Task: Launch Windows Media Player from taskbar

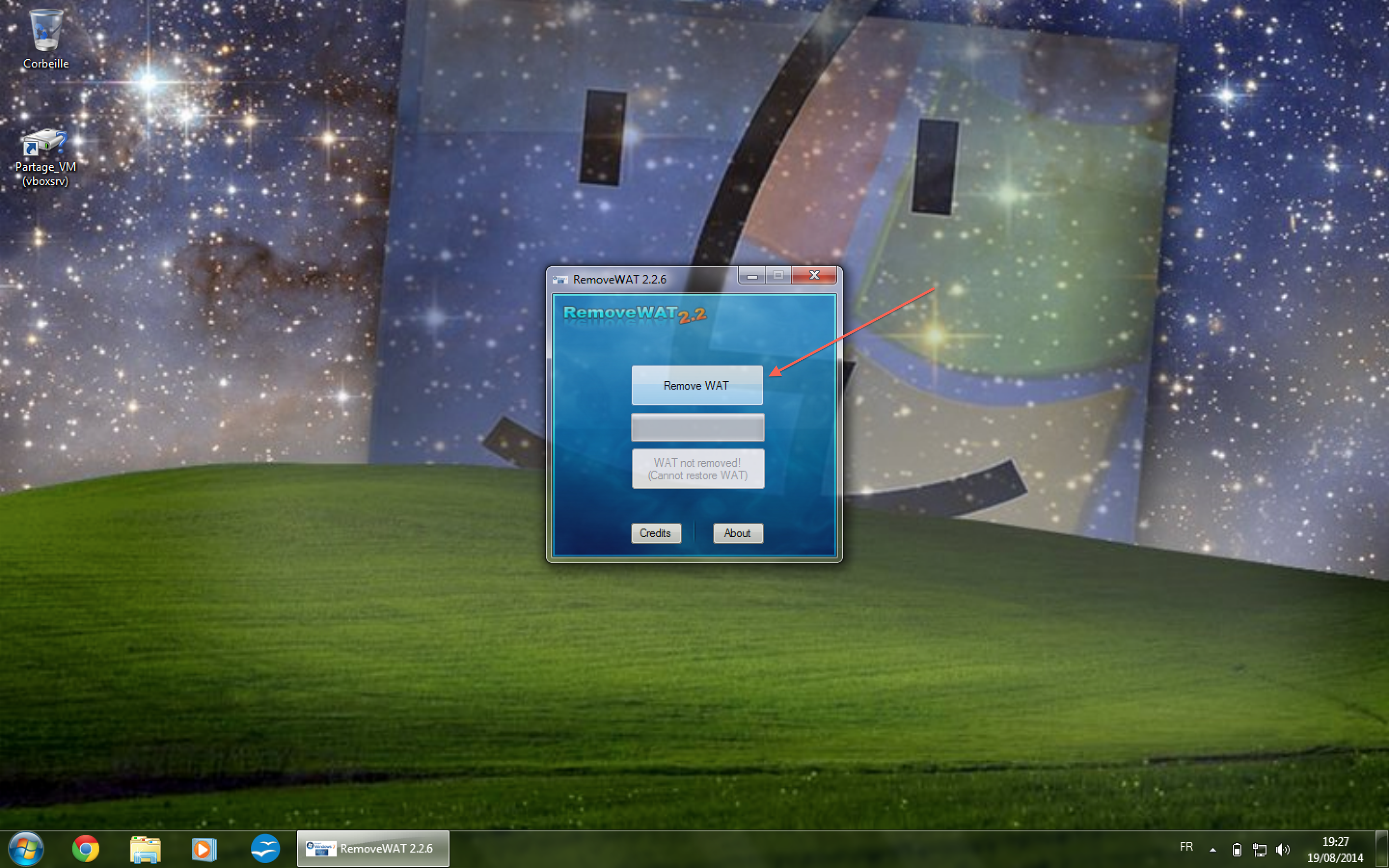Action: tap(204, 849)
